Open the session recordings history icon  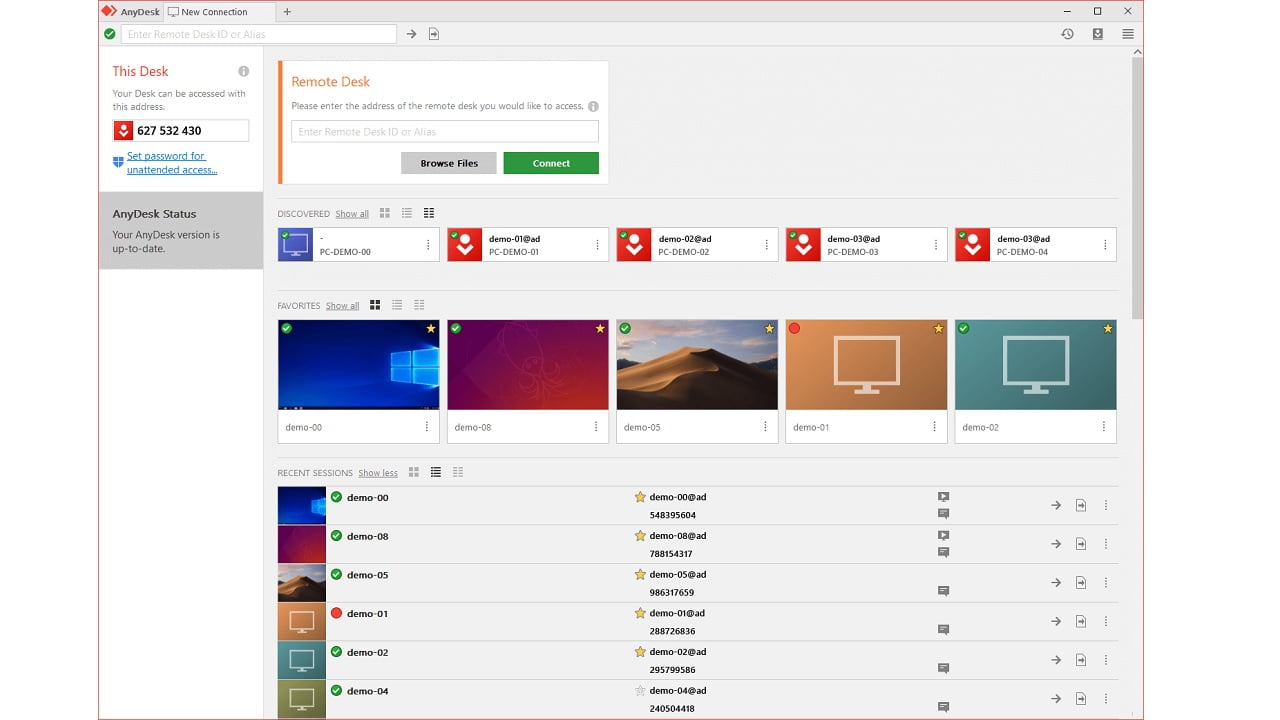pyautogui.click(x=1067, y=33)
